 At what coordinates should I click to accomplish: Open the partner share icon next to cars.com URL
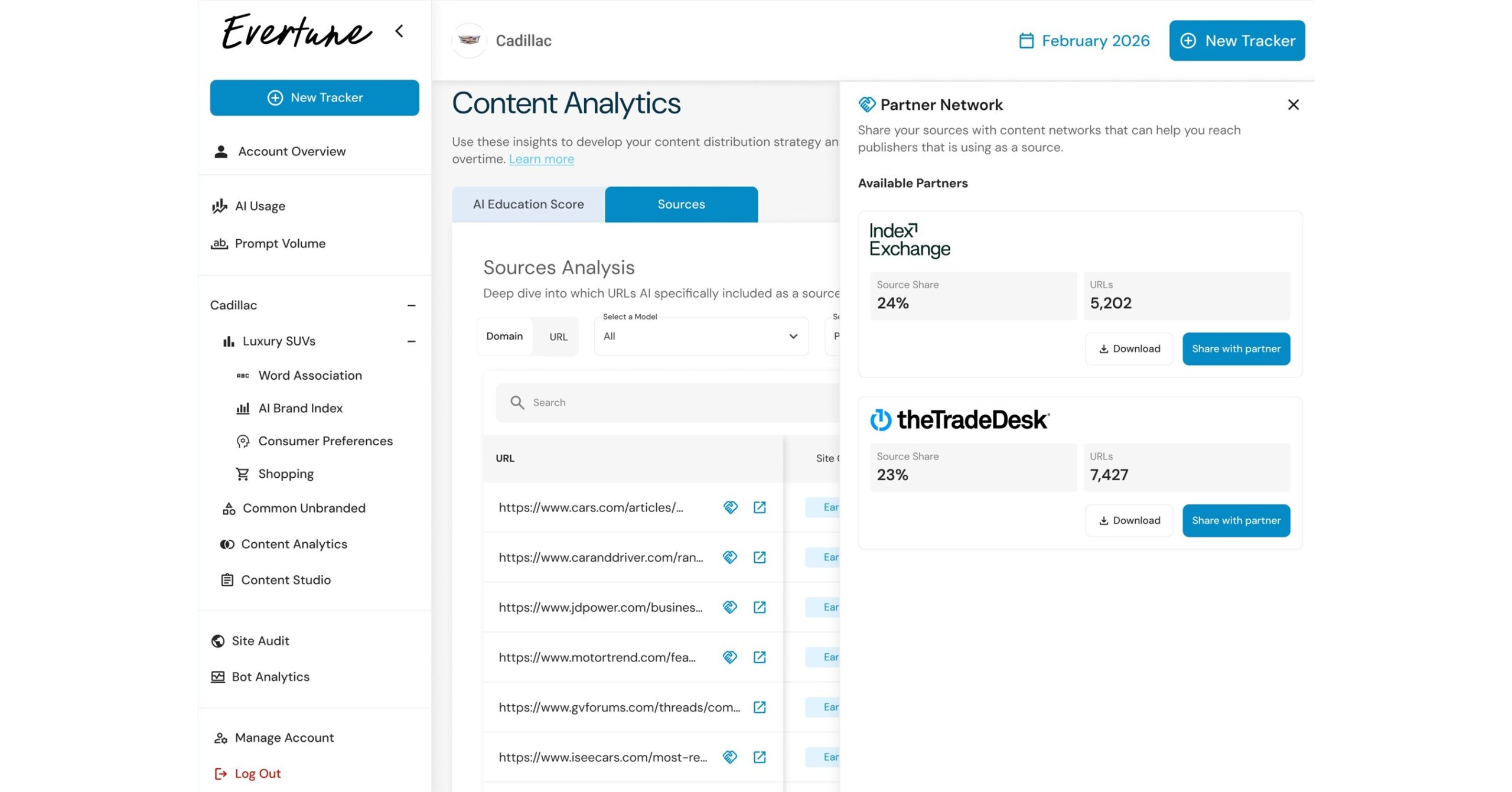[x=730, y=507]
